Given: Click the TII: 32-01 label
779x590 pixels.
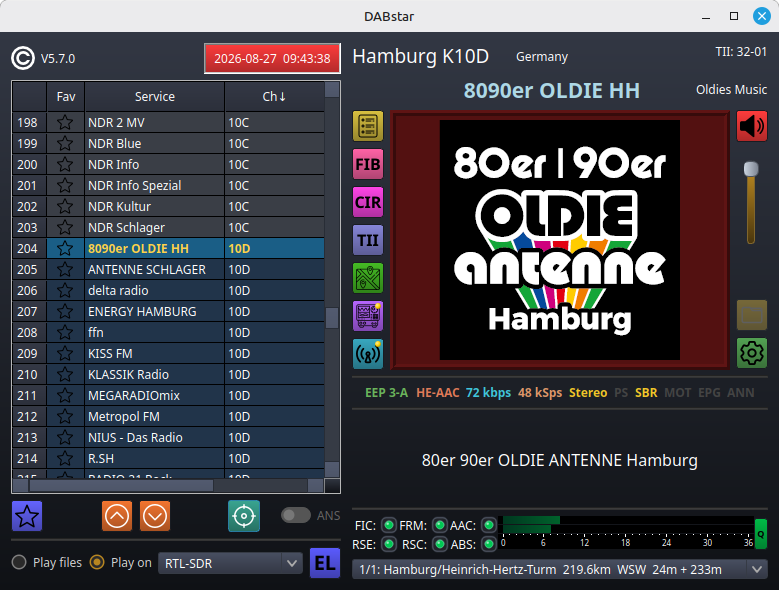Looking at the screenshot, I should tap(741, 52).
